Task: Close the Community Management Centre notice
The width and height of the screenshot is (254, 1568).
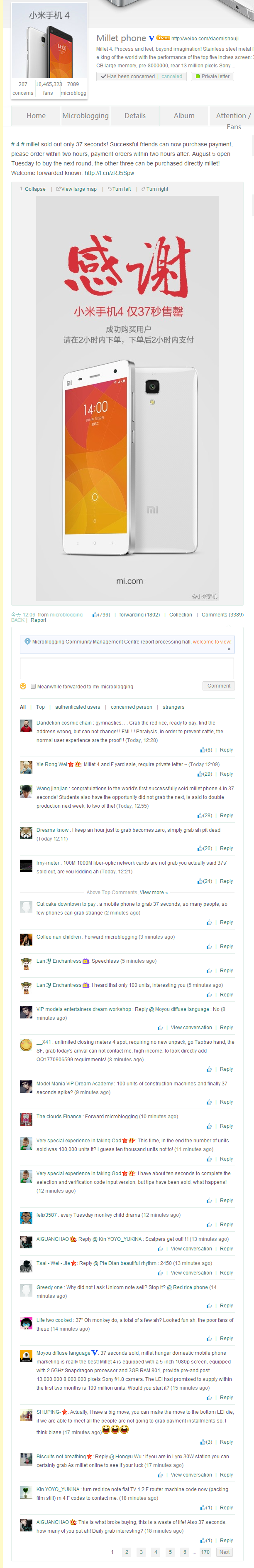Action: click(229, 649)
